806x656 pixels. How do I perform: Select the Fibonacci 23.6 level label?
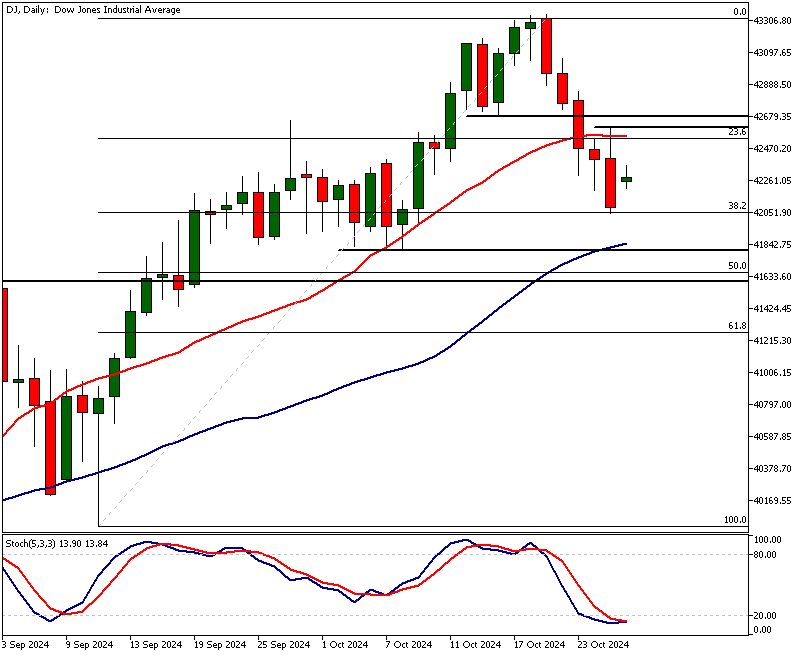point(737,132)
